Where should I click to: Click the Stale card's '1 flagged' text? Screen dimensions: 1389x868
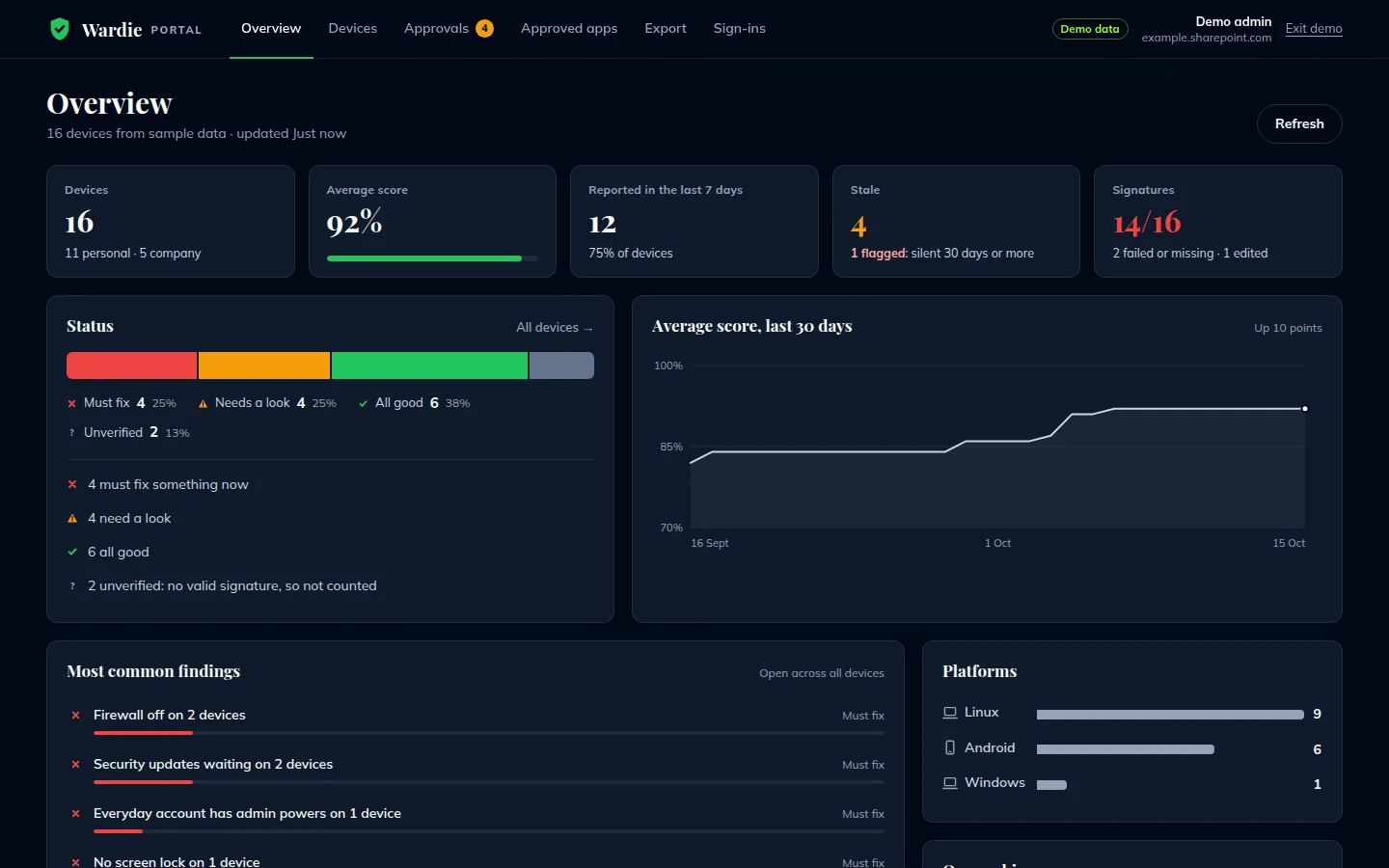click(879, 254)
